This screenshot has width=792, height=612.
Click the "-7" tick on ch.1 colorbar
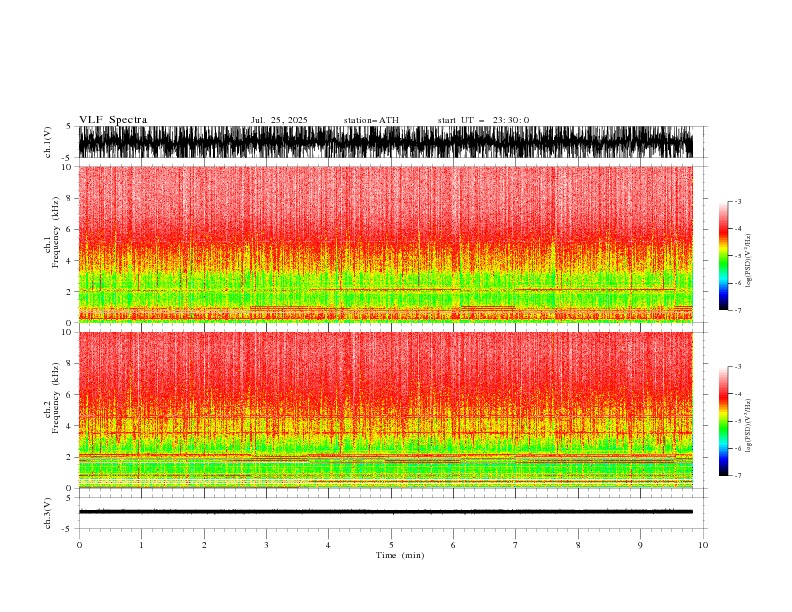738,310
